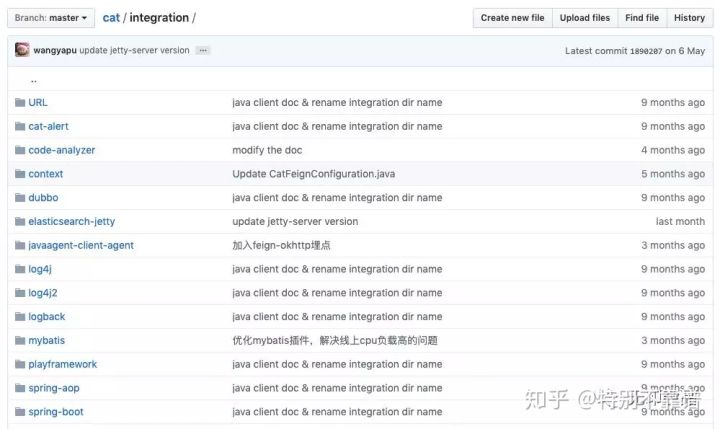
Task: Click the dubbo folder icon
Action: (x=20, y=198)
